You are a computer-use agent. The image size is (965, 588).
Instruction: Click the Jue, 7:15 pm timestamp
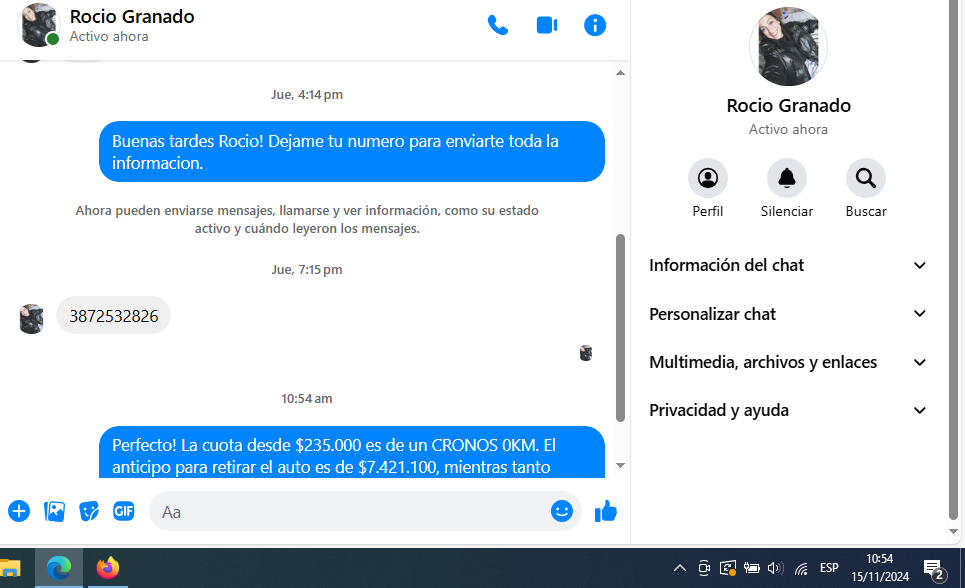click(306, 269)
